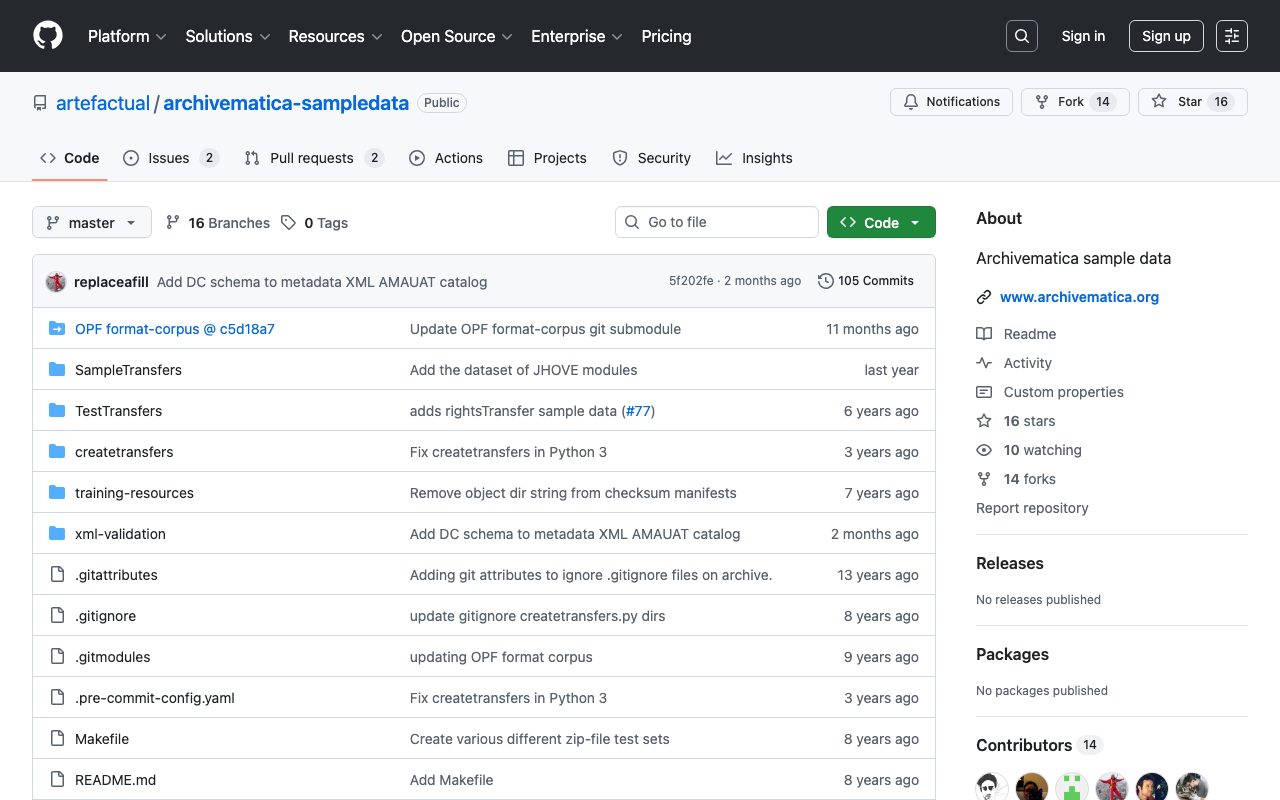The image size is (1280, 800).
Task: Expand the green Code dropdown button
Action: tap(881, 223)
